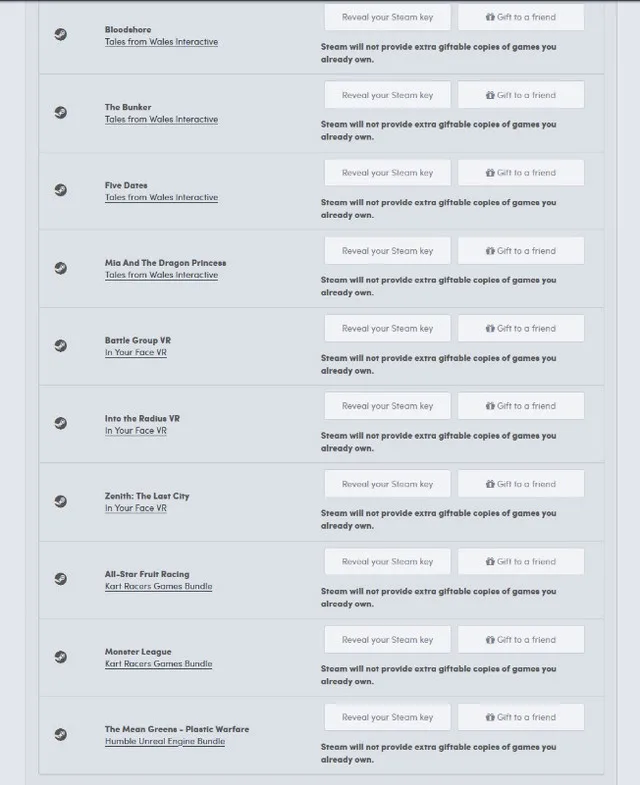Click the Steam icon beside Bloodshore
Viewport: 640px width, 785px height.
[x=61, y=35]
